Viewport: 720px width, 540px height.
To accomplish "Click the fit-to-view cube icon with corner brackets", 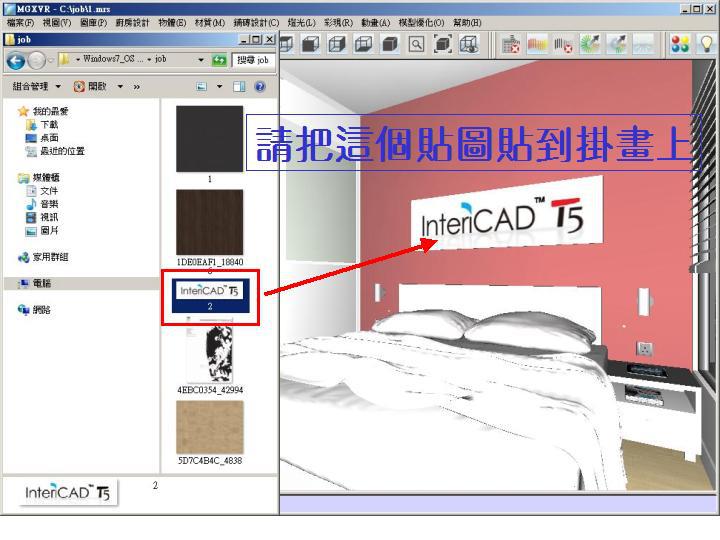I will click(441, 44).
